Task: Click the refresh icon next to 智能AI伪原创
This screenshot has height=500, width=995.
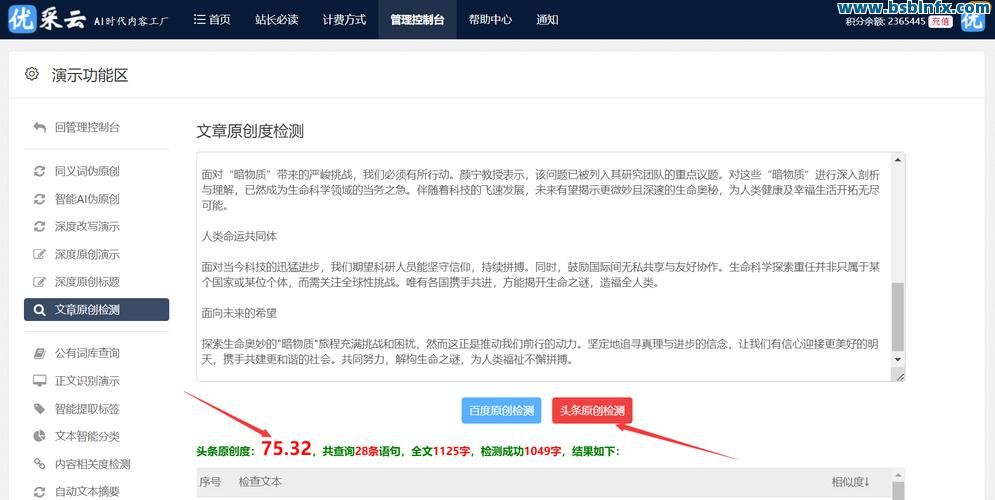Action: tap(39, 199)
